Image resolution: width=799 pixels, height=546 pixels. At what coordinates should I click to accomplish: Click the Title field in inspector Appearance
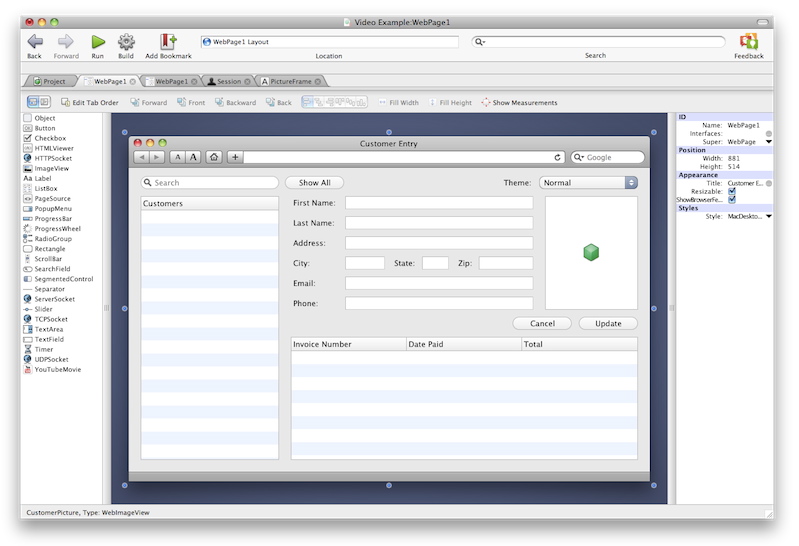[745, 183]
